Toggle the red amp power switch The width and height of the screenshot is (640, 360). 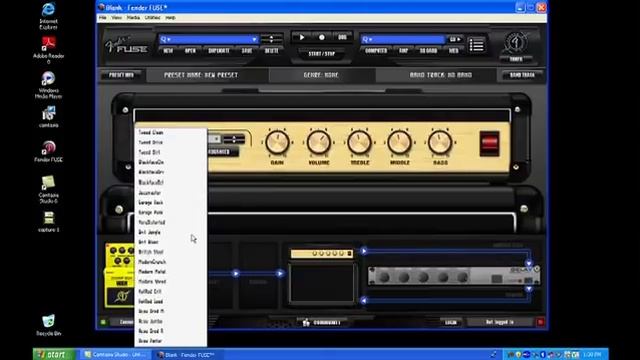(489, 143)
